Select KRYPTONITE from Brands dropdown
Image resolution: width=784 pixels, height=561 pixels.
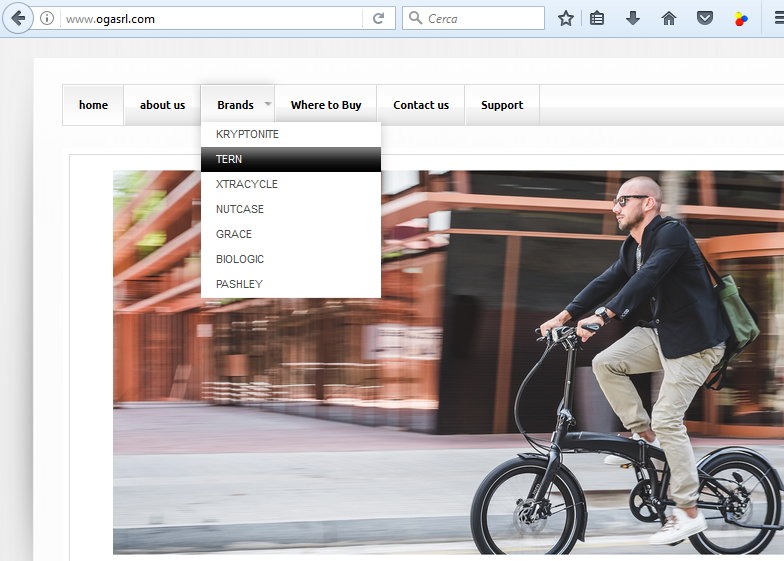291,134
